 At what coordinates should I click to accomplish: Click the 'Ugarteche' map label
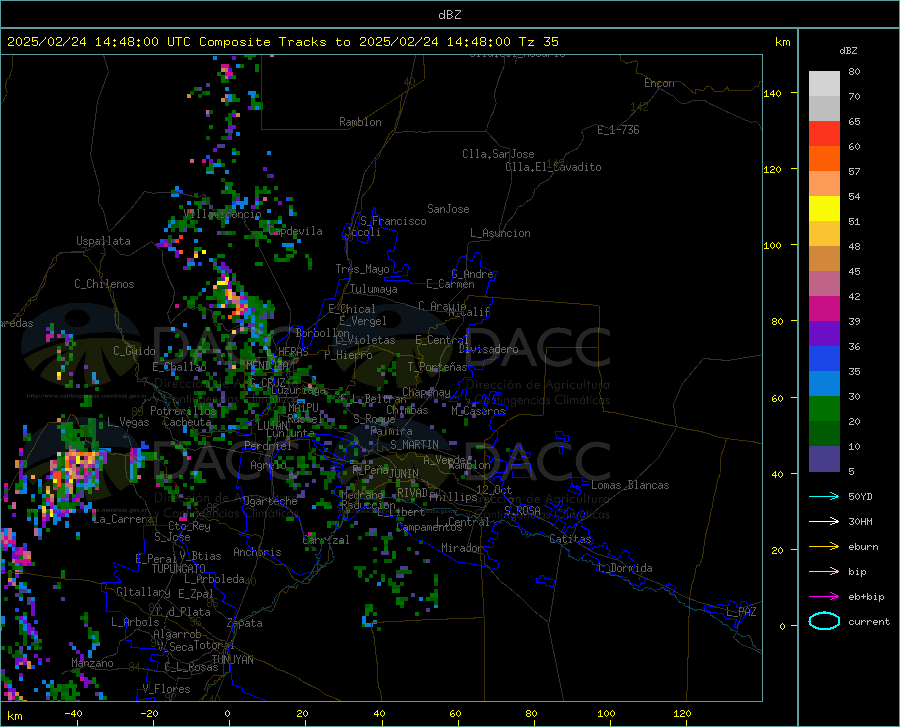pyautogui.click(x=270, y=501)
